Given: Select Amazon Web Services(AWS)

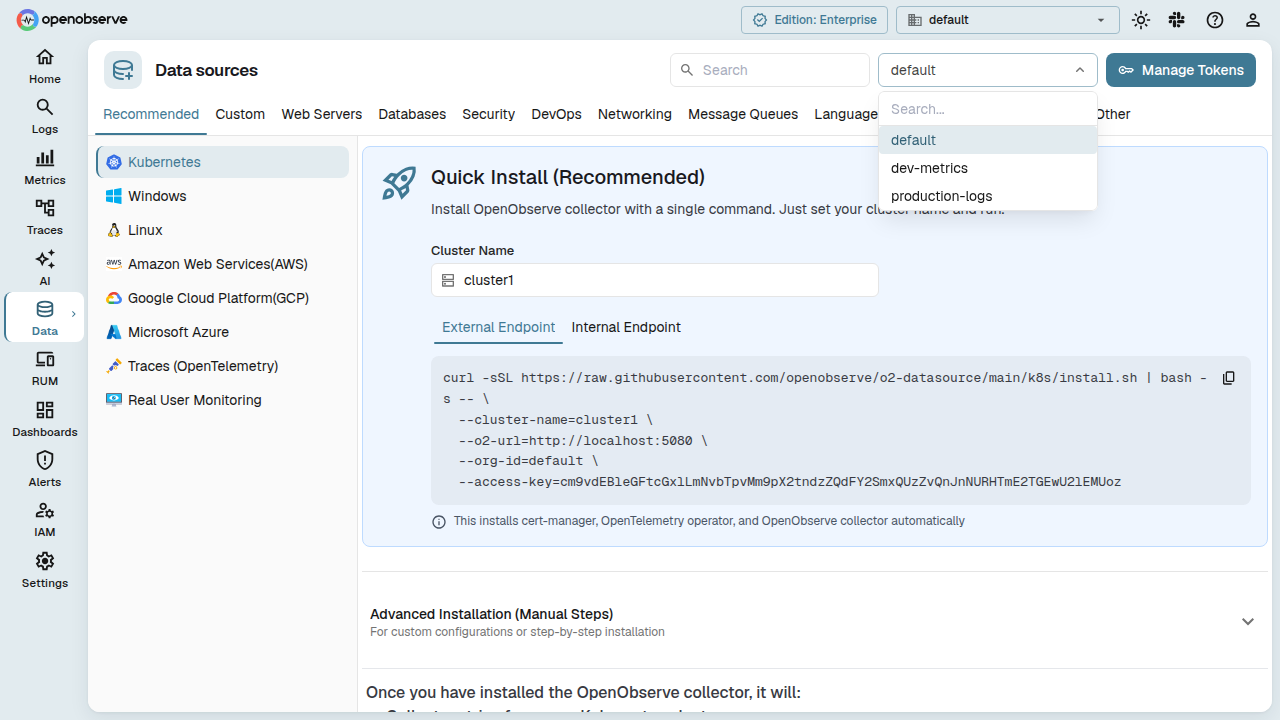Looking at the screenshot, I should tap(222, 264).
